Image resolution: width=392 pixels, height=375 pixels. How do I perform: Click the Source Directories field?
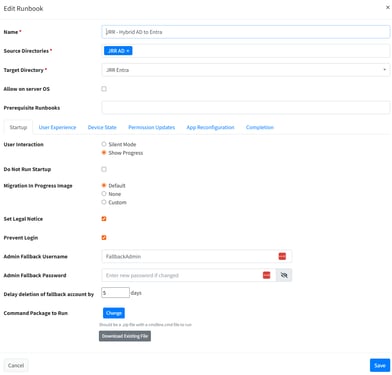tap(246, 51)
